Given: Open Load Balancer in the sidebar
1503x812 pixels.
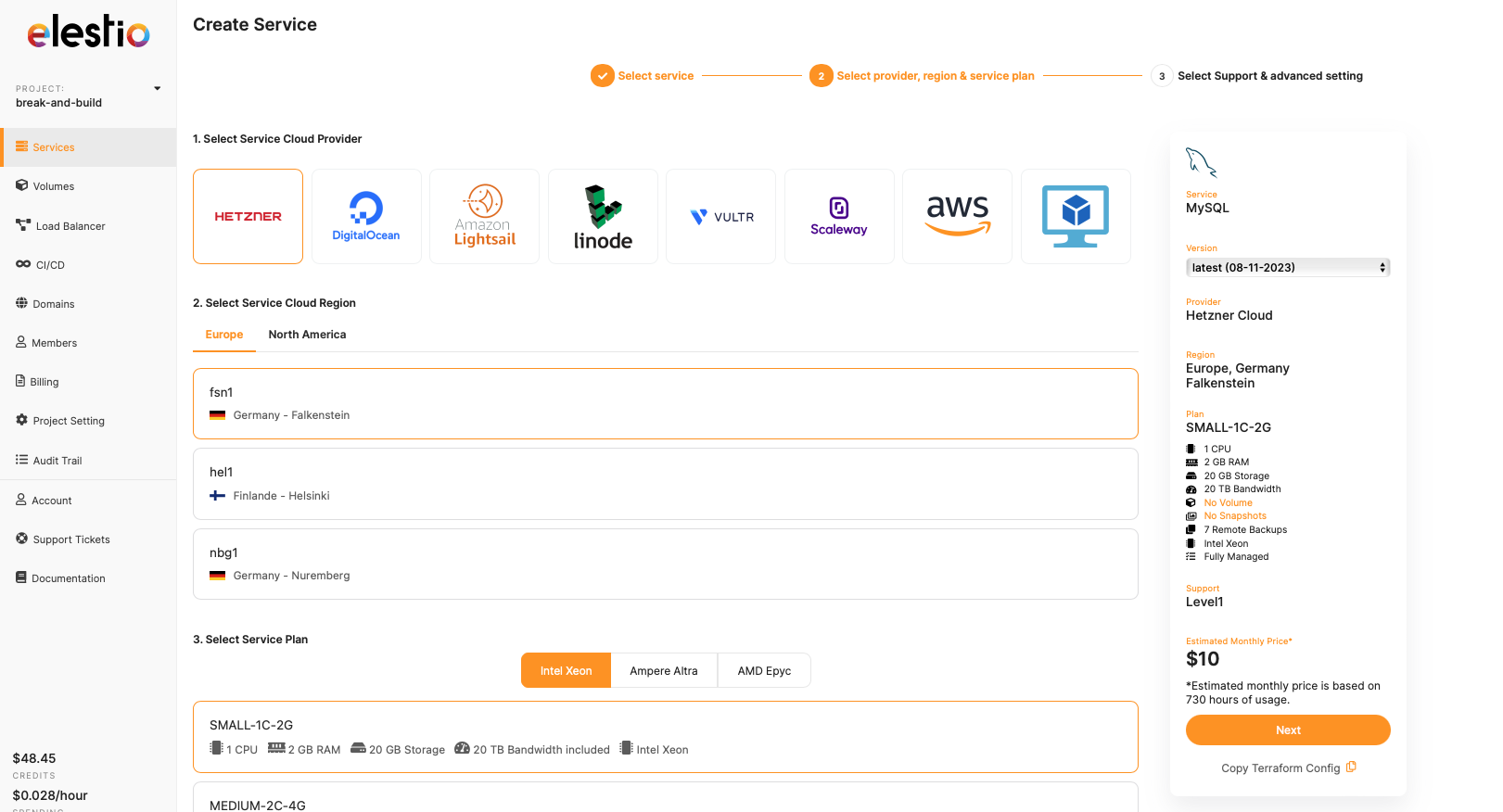Looking at the screenshot, I should click(70, 226).
